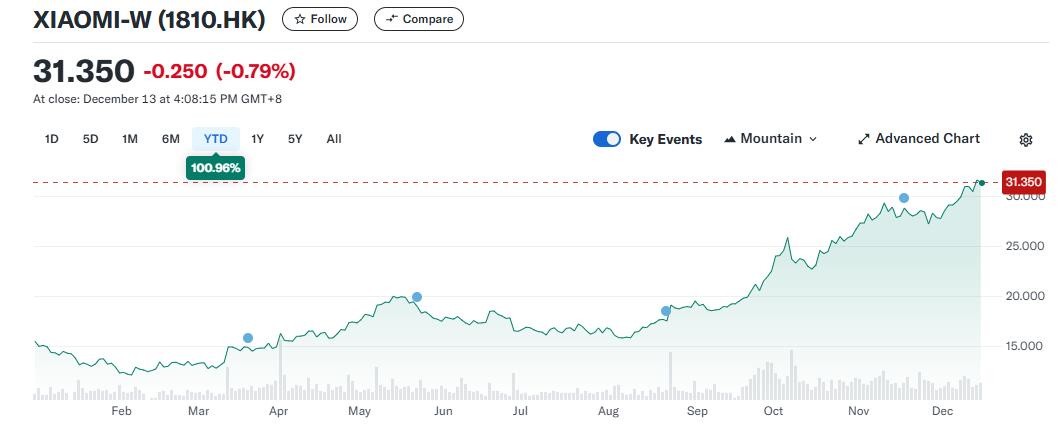Click the red 31.350 price label on axis

click(x=1023, y=183)
